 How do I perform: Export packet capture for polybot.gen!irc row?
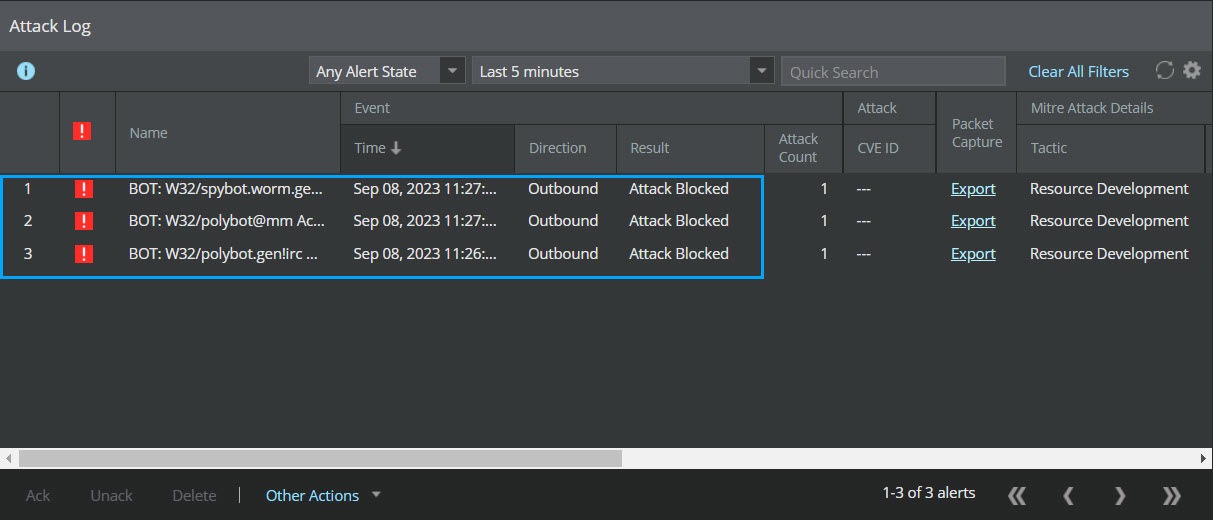tap(973, 254)
